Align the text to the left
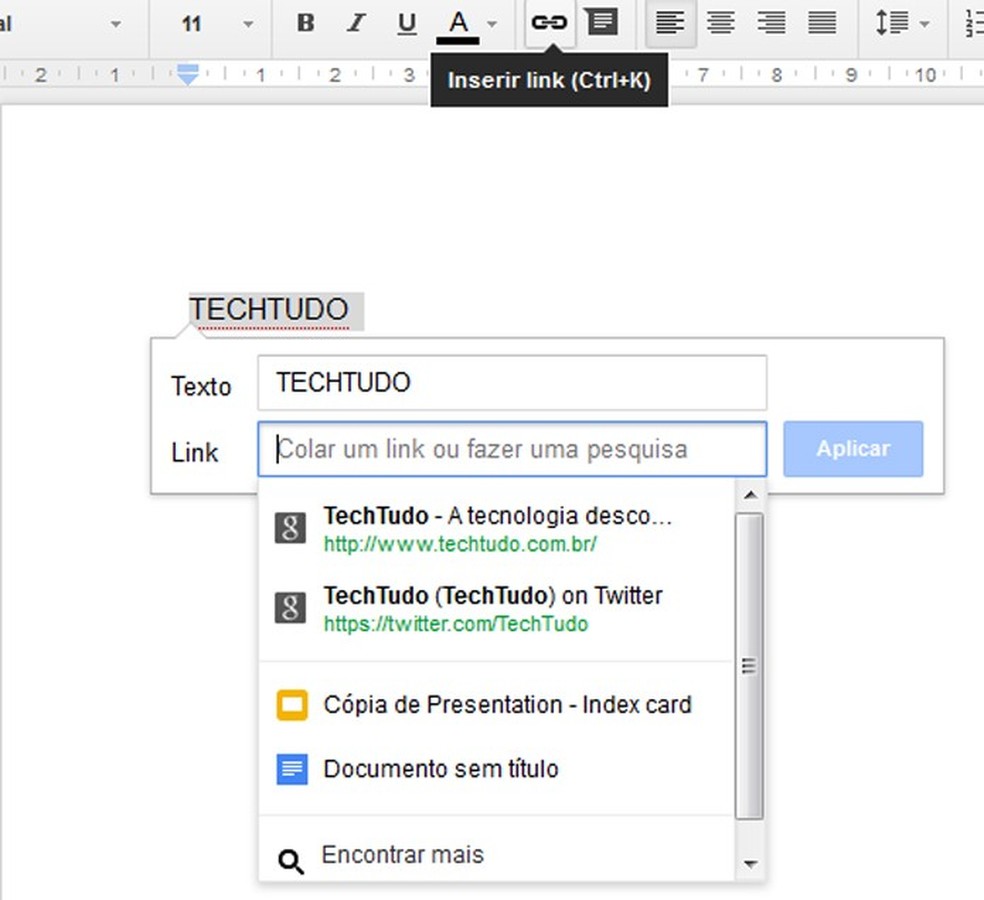This screenshot has width=984, height=900. (670, 23)
